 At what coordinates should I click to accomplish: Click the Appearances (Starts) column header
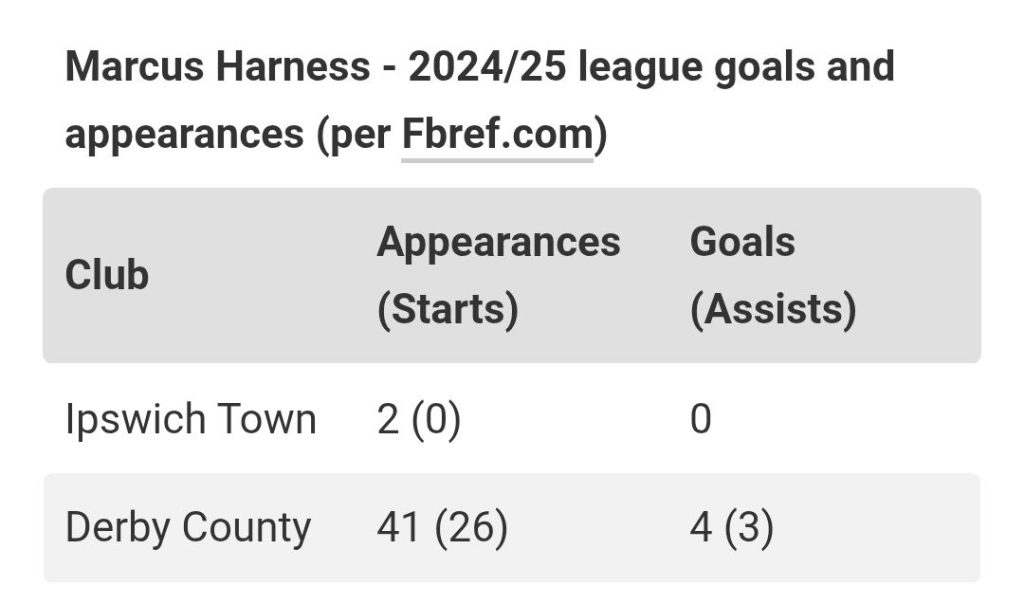[498, 275]
